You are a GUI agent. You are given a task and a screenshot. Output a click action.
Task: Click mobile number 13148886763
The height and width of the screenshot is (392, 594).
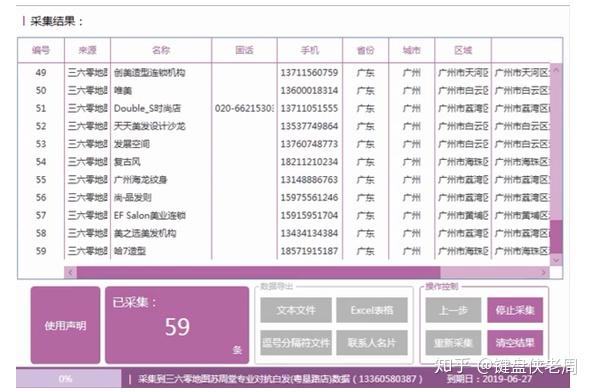(309, 179)
